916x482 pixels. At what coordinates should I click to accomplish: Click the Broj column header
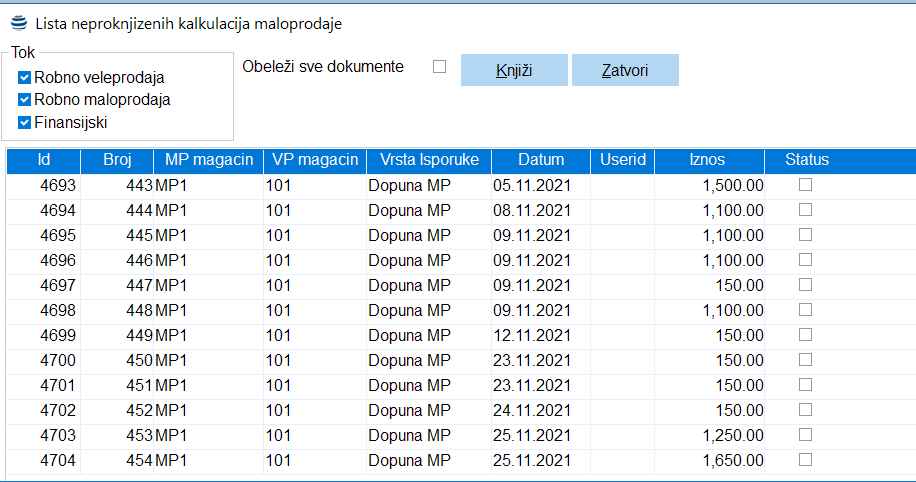click(117, 160)
